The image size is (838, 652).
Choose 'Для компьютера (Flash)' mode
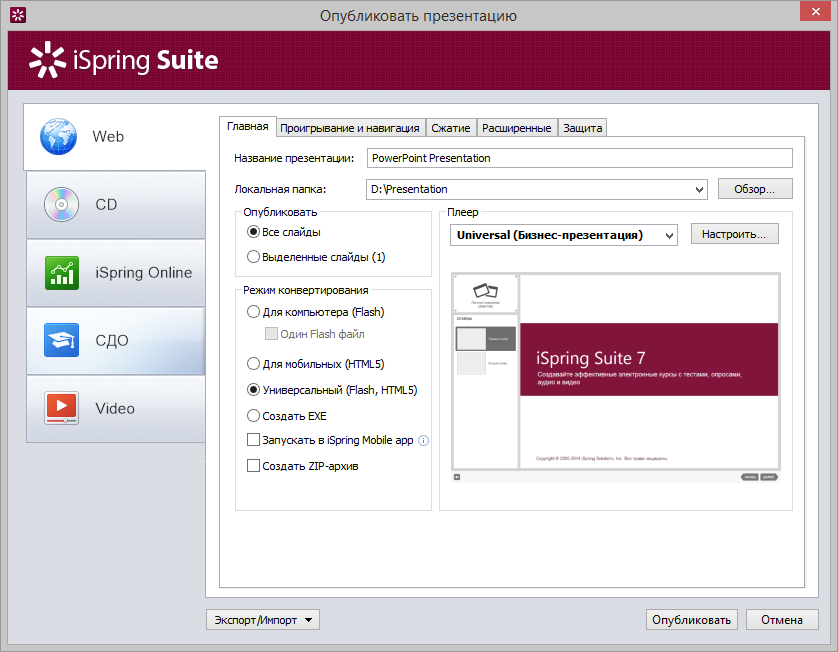253,312
